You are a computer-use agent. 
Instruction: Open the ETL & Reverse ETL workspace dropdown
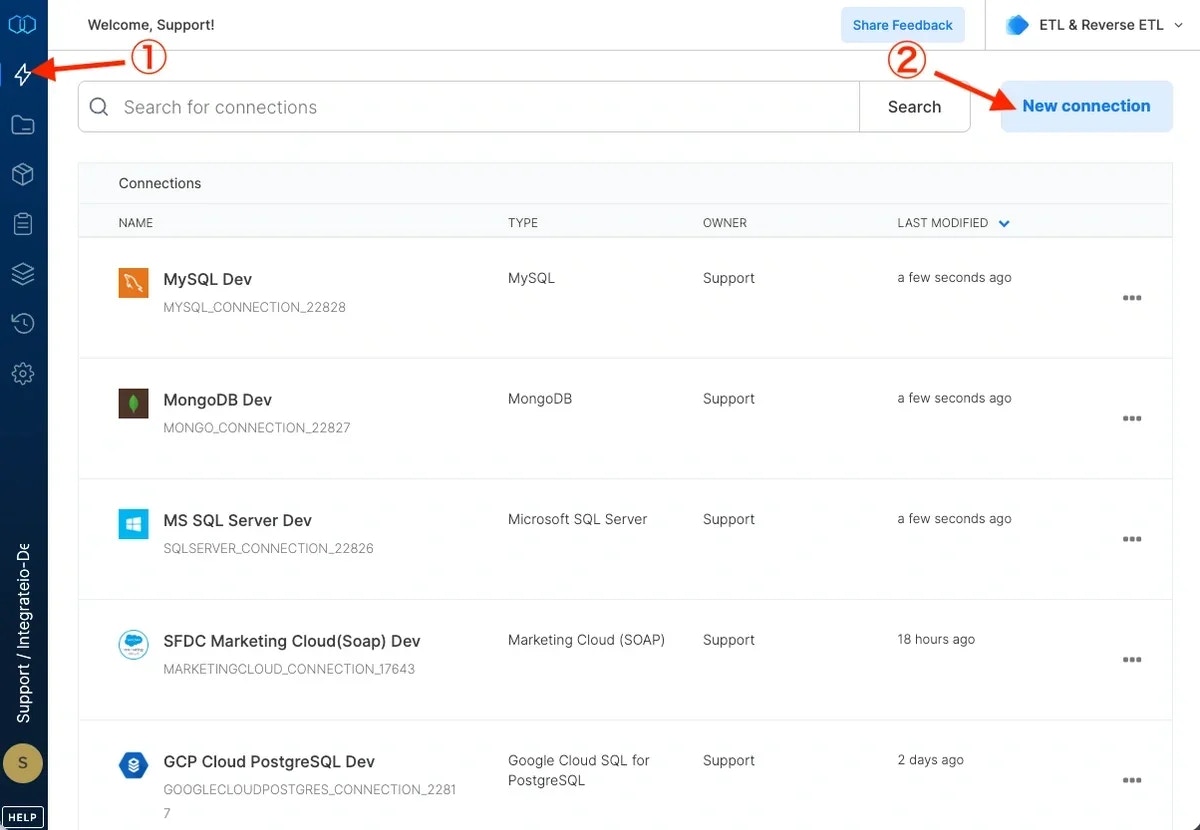point(1094,24)
